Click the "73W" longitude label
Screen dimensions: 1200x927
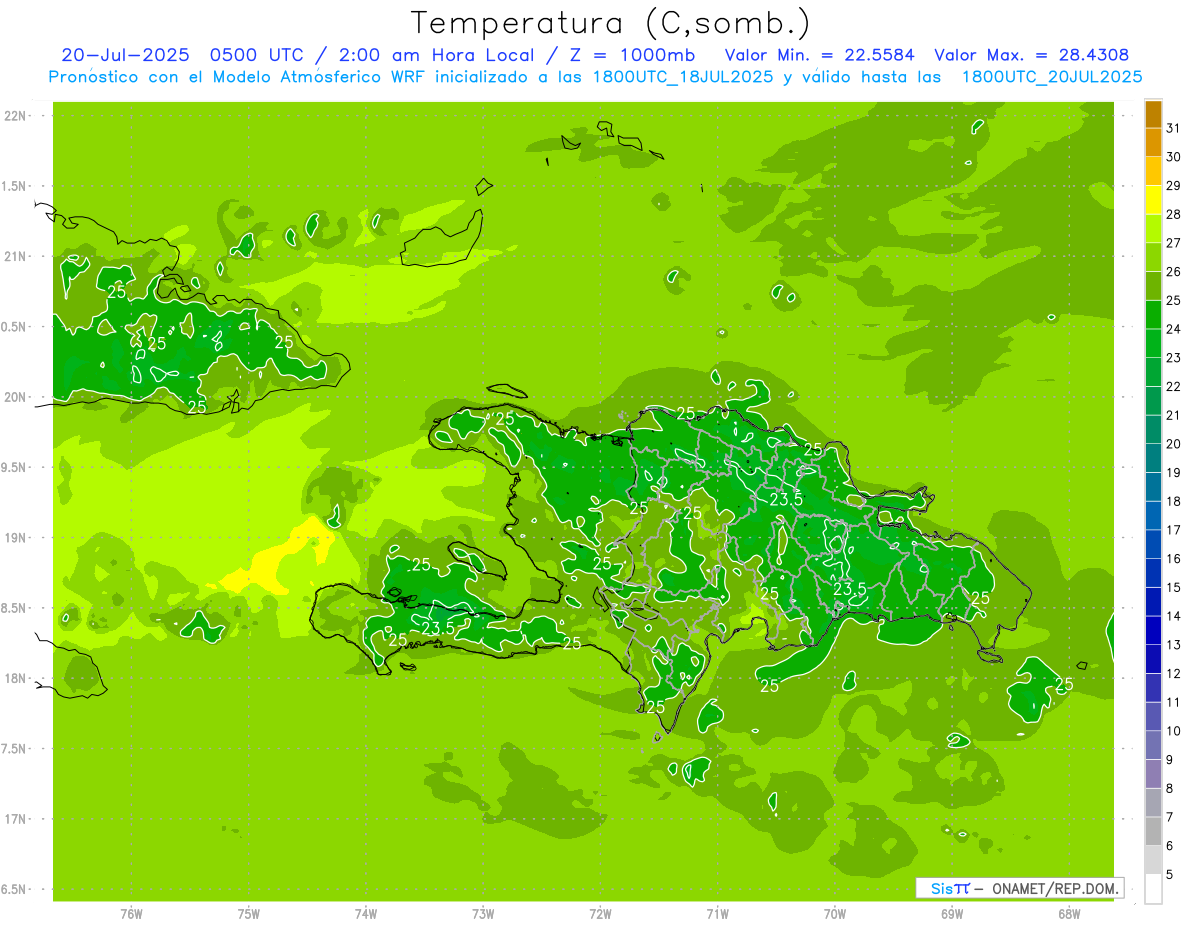coord(483,913)
